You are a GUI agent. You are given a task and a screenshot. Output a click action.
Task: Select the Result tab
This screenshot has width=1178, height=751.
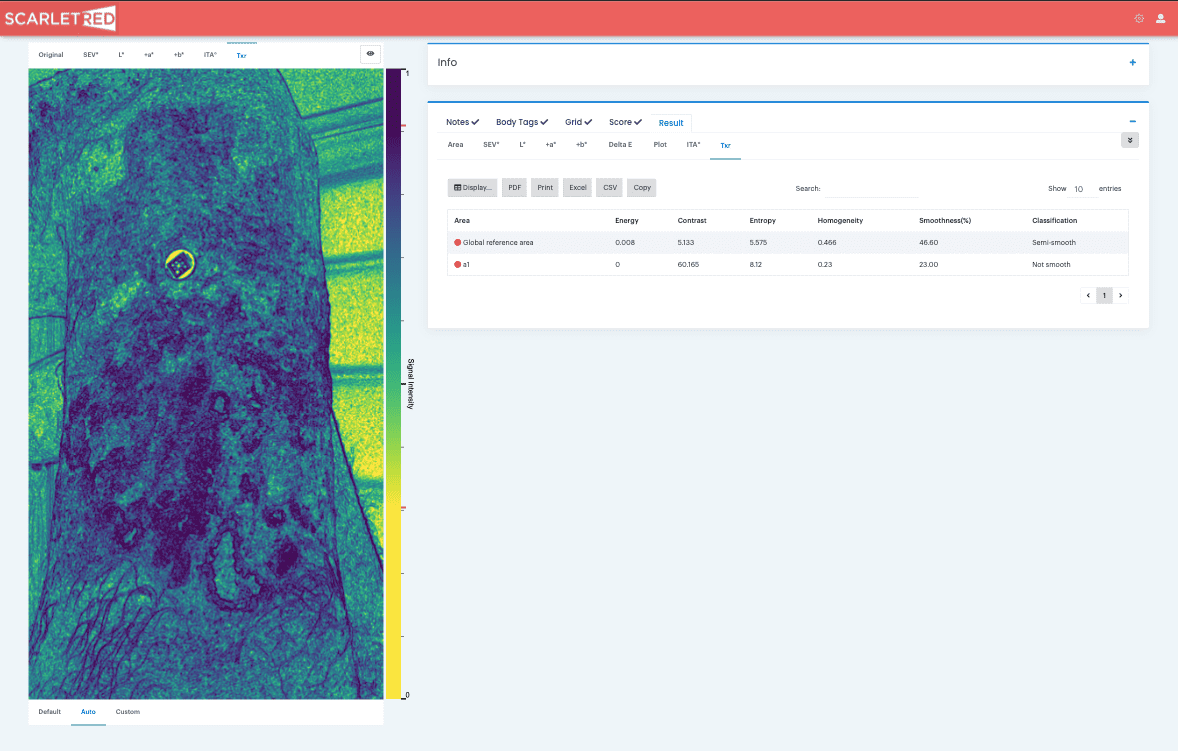(x=671, y=123)
